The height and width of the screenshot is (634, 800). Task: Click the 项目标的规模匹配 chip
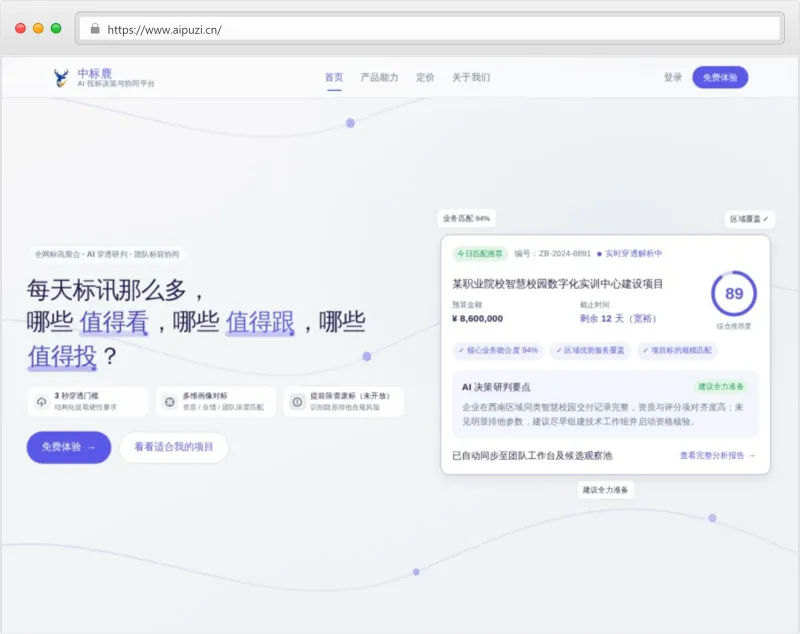point(677,350)
